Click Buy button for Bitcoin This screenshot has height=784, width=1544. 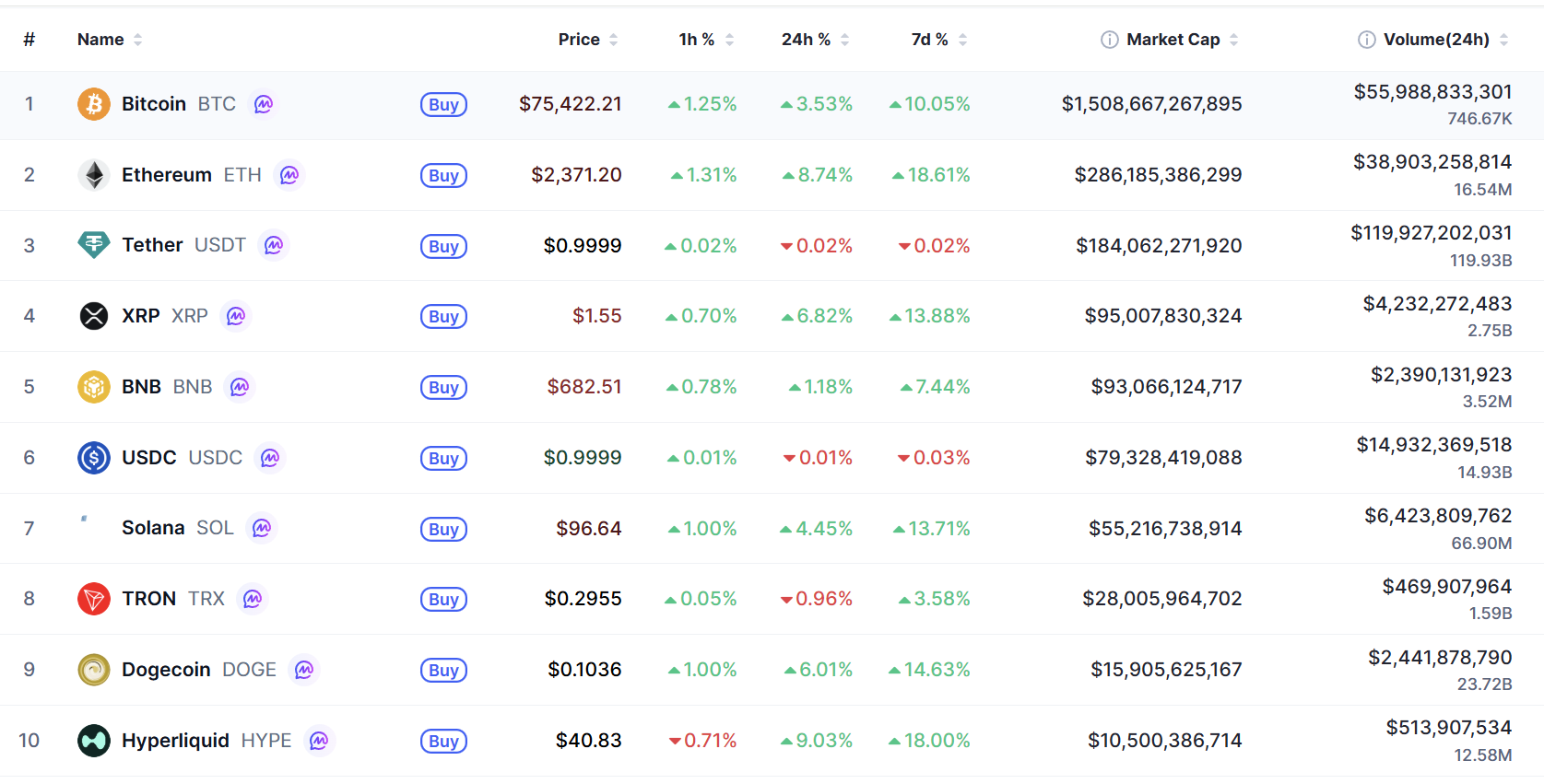click(x=443, y=105)
